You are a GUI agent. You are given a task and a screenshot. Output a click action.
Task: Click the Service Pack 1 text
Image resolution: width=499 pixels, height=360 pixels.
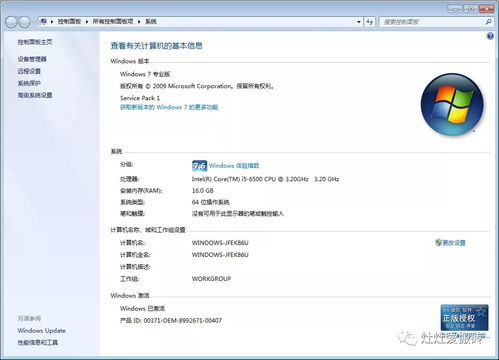click(x=140, y=98)
